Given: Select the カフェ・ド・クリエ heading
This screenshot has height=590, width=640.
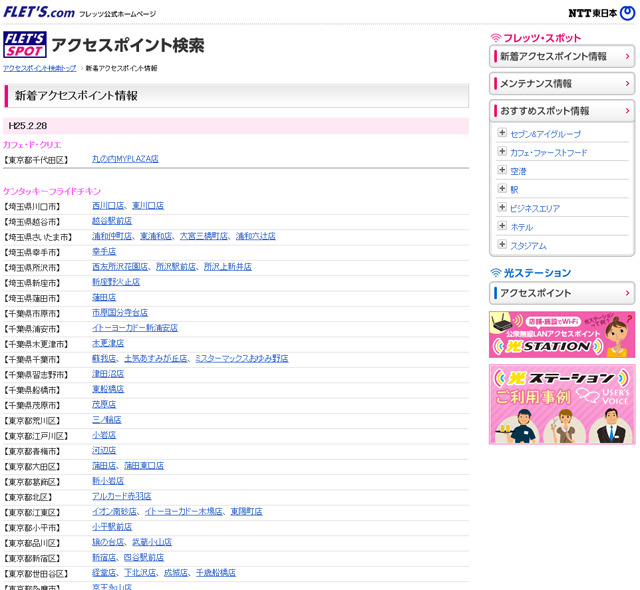Looking at the screenshot, I should tap(32, 145).
